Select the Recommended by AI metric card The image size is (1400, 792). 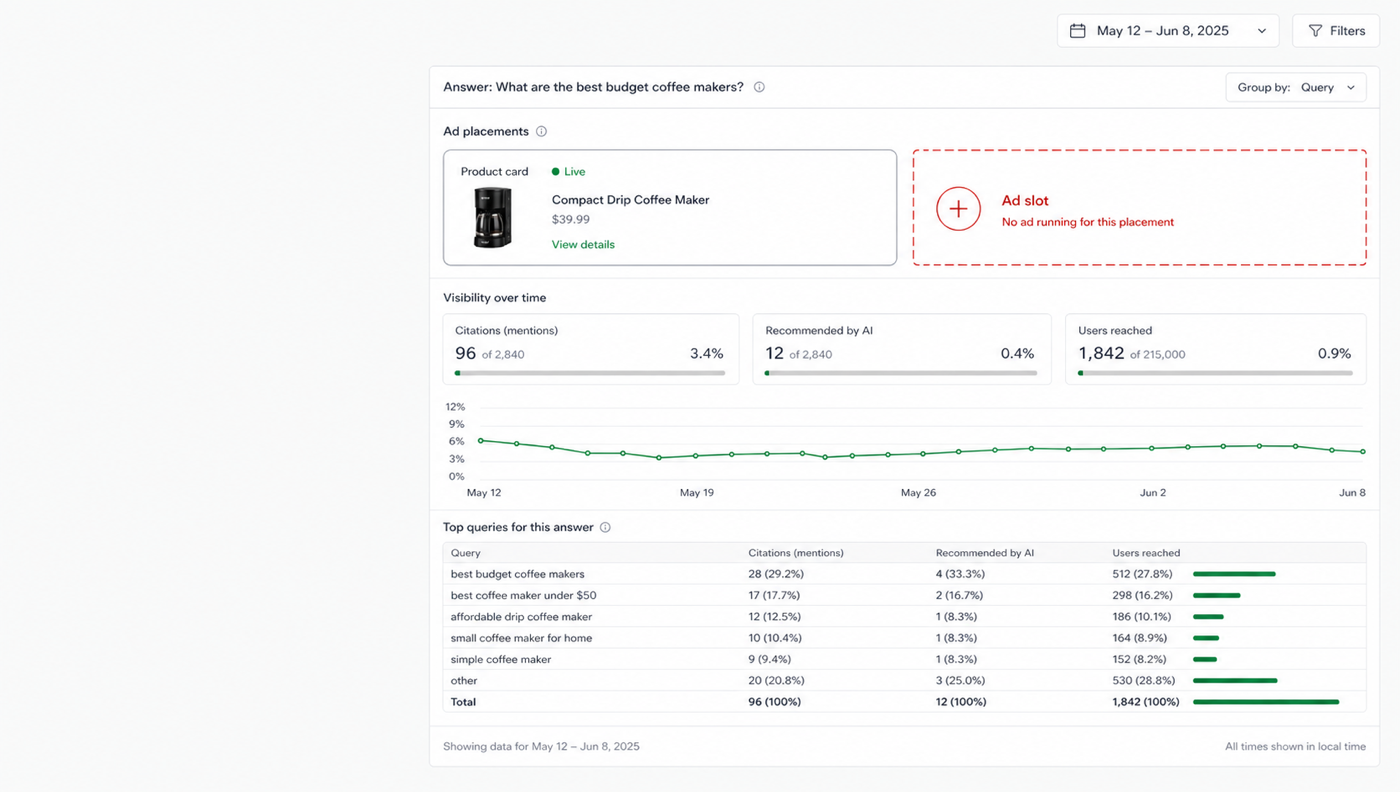click(x=902, y=349)
